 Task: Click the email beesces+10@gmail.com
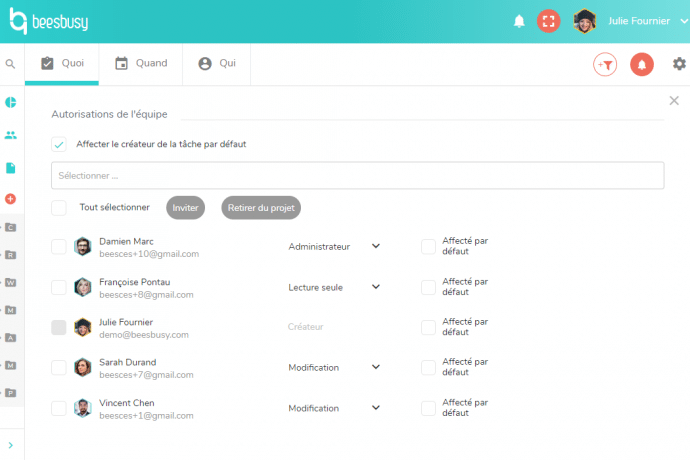[x=149, y=254]
